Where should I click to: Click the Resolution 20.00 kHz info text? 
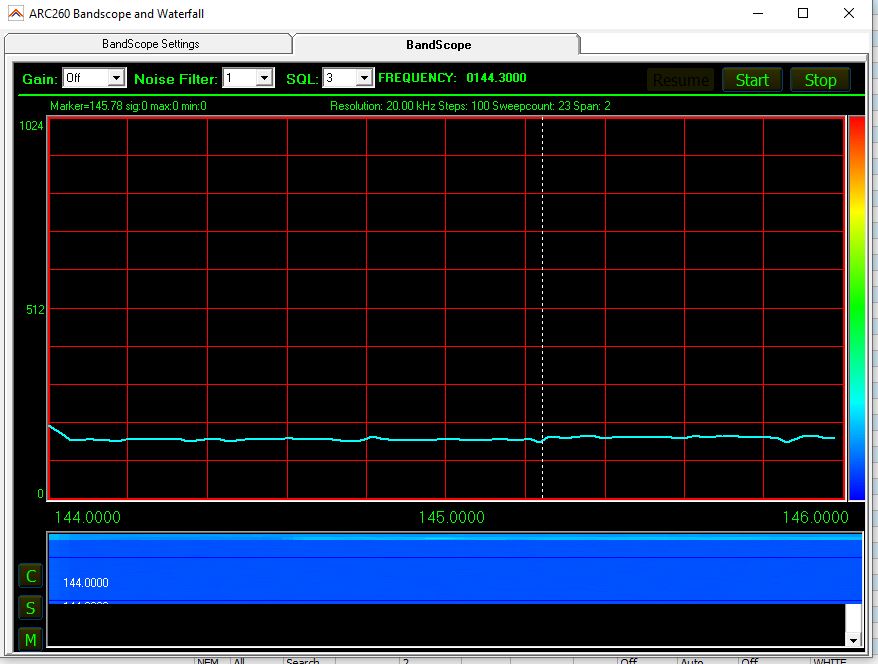[470, 106]
